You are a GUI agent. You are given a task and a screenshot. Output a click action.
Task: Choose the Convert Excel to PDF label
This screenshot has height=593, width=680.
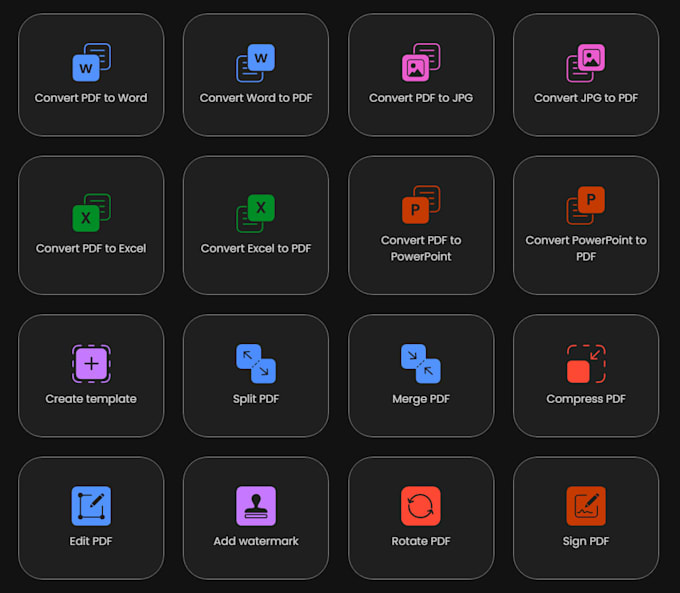coord(256,249)
